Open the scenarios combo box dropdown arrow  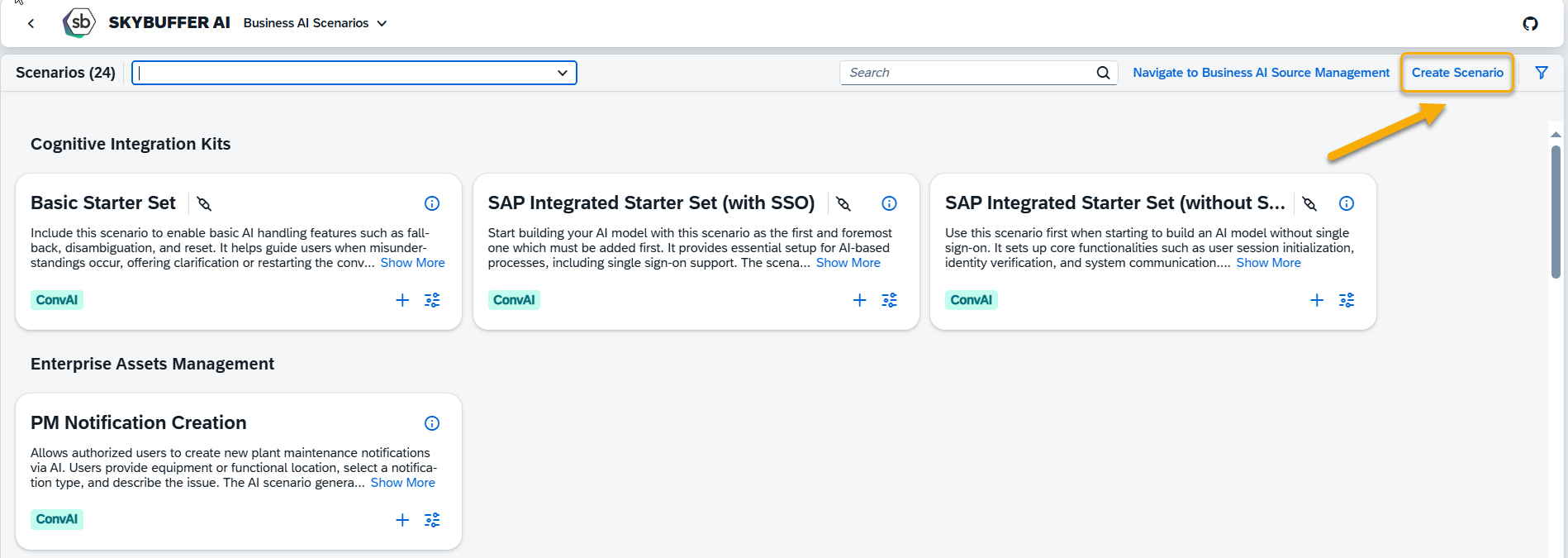(563, 73)
